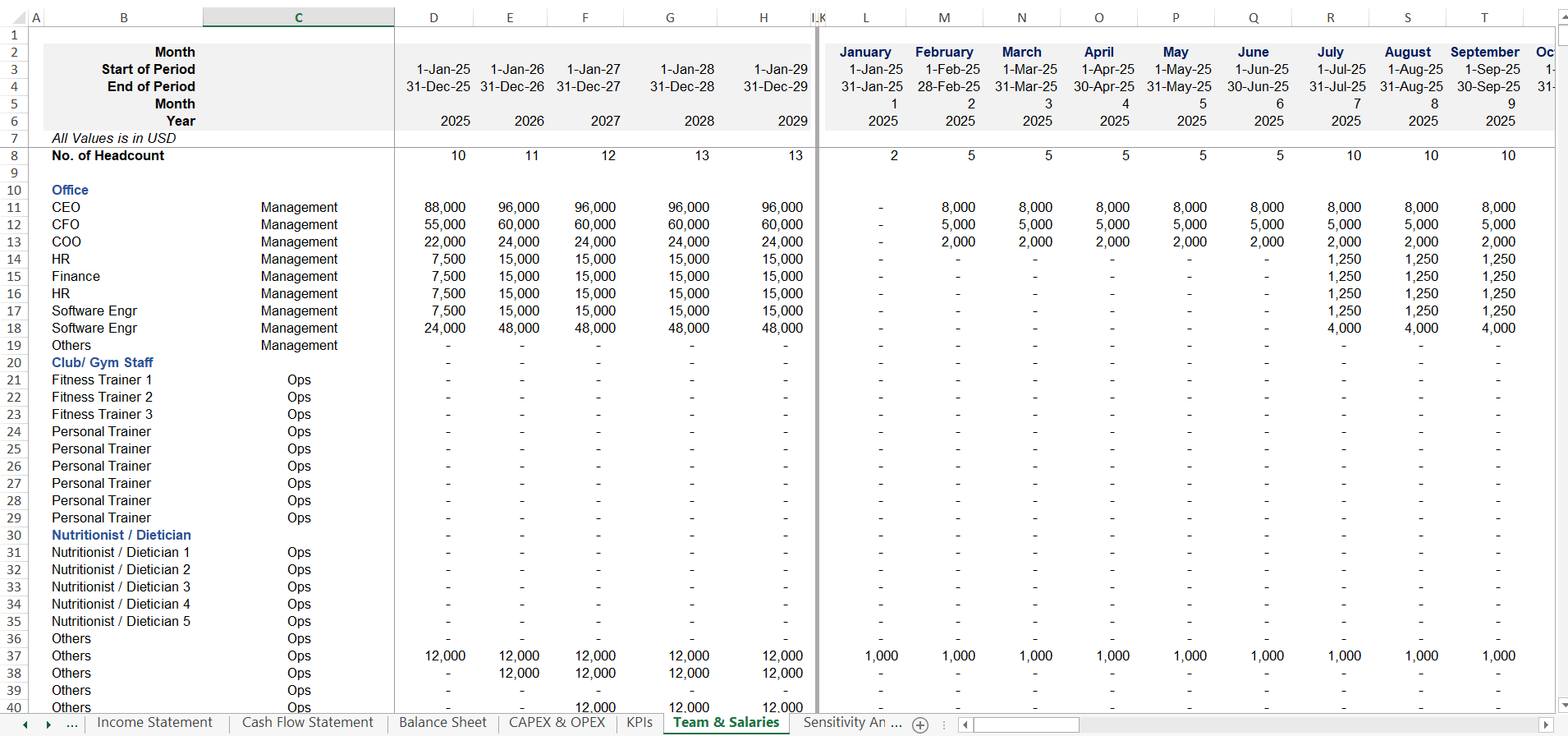Viewport: 1568px width, 736px height.
Task: Click the CEO row label
Action: click(x=66, y=207)
